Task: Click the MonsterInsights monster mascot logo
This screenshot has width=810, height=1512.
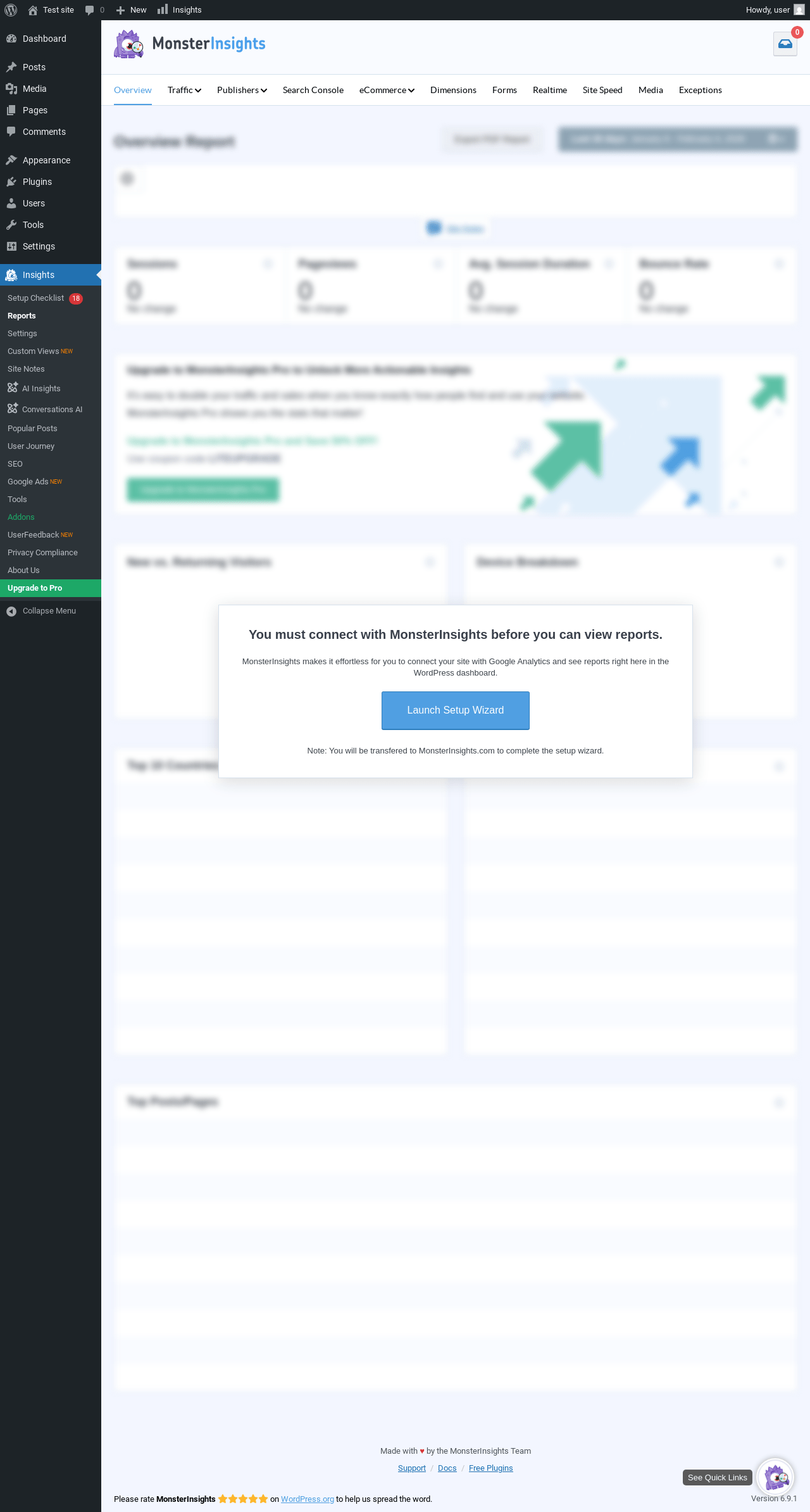Action: click(129, 44)
